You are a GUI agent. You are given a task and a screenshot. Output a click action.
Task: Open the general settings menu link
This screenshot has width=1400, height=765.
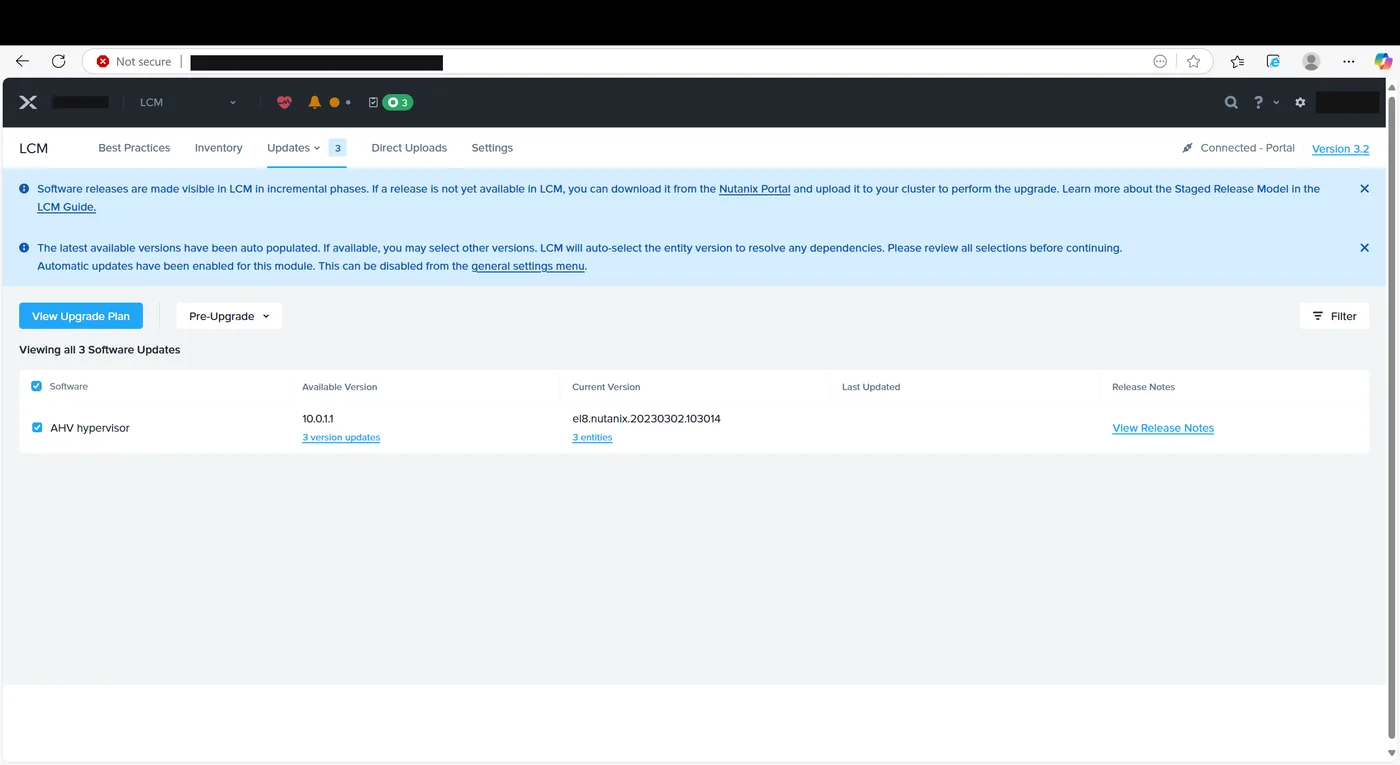tap(528, 267)
